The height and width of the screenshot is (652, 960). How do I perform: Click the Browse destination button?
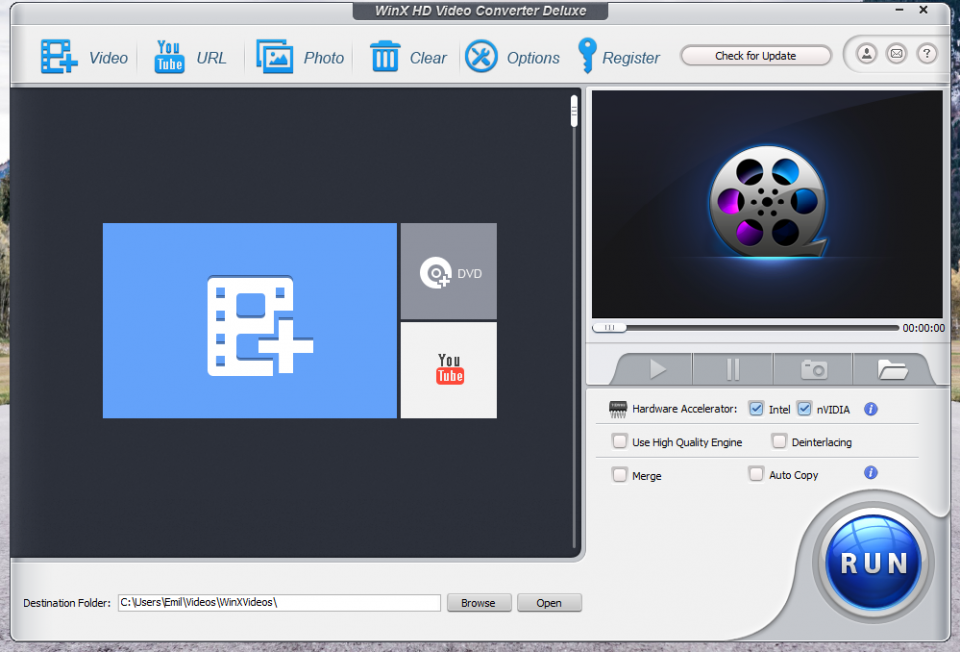click(478, 603)
